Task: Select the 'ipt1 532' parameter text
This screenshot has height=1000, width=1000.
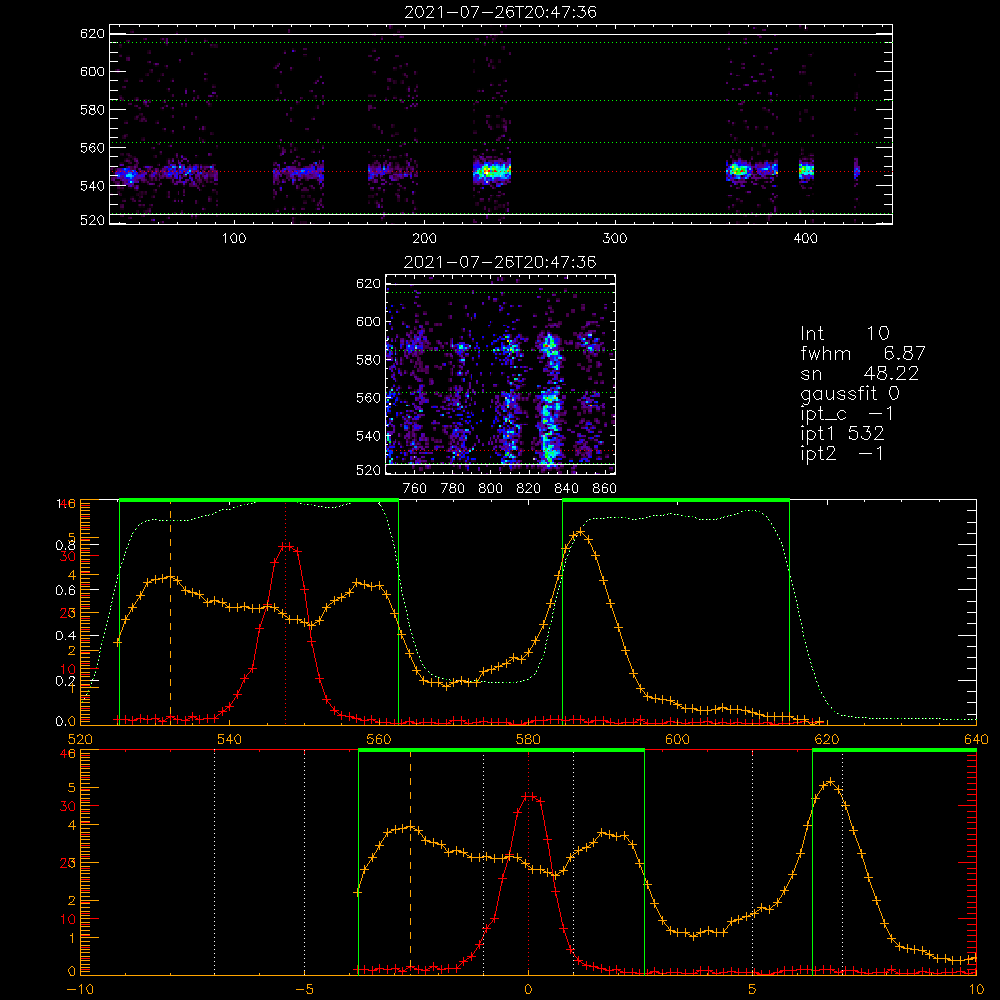Action: [842, 434]
